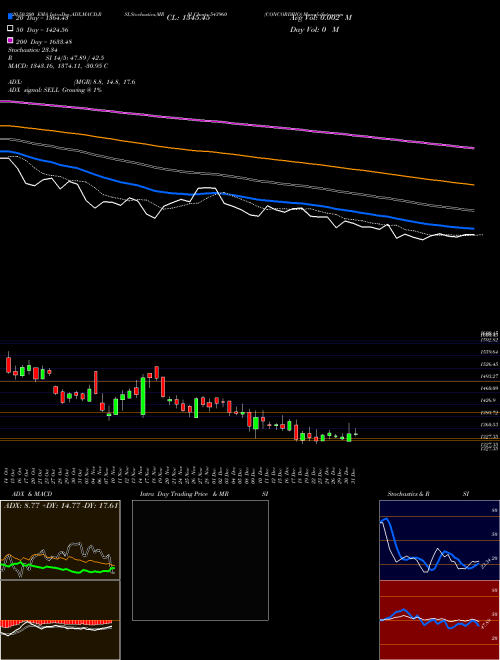This screenshot has width=500, height=660.
Task: Click the ADX (MGR) 8.8, 14.8, 17.6 line
Action: [72, 82]
